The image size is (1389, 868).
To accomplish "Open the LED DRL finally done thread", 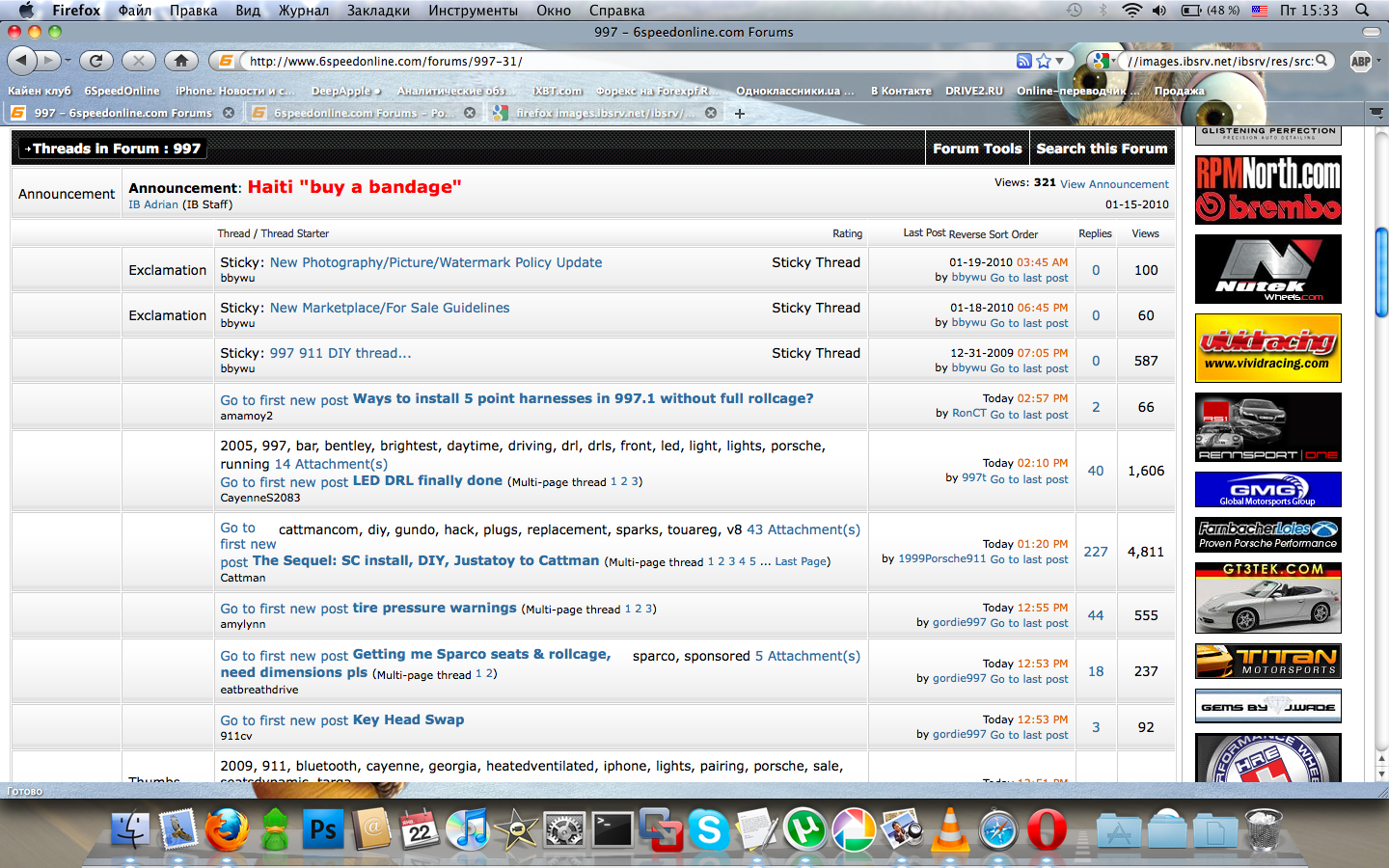I will point(427,480).
